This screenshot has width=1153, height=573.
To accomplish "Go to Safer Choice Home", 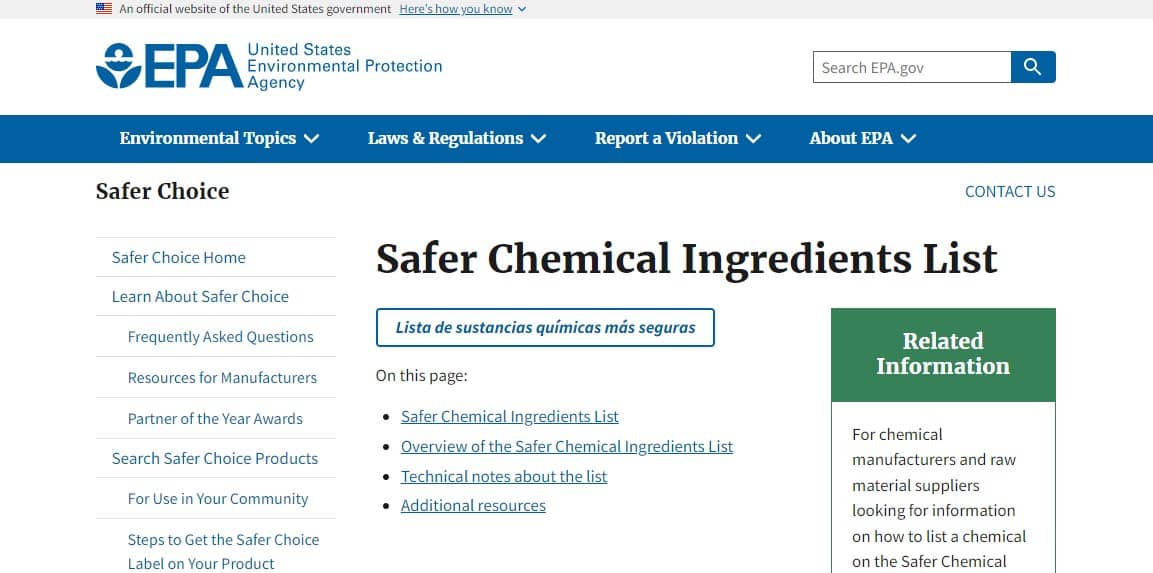I will [x=179, y=258].
